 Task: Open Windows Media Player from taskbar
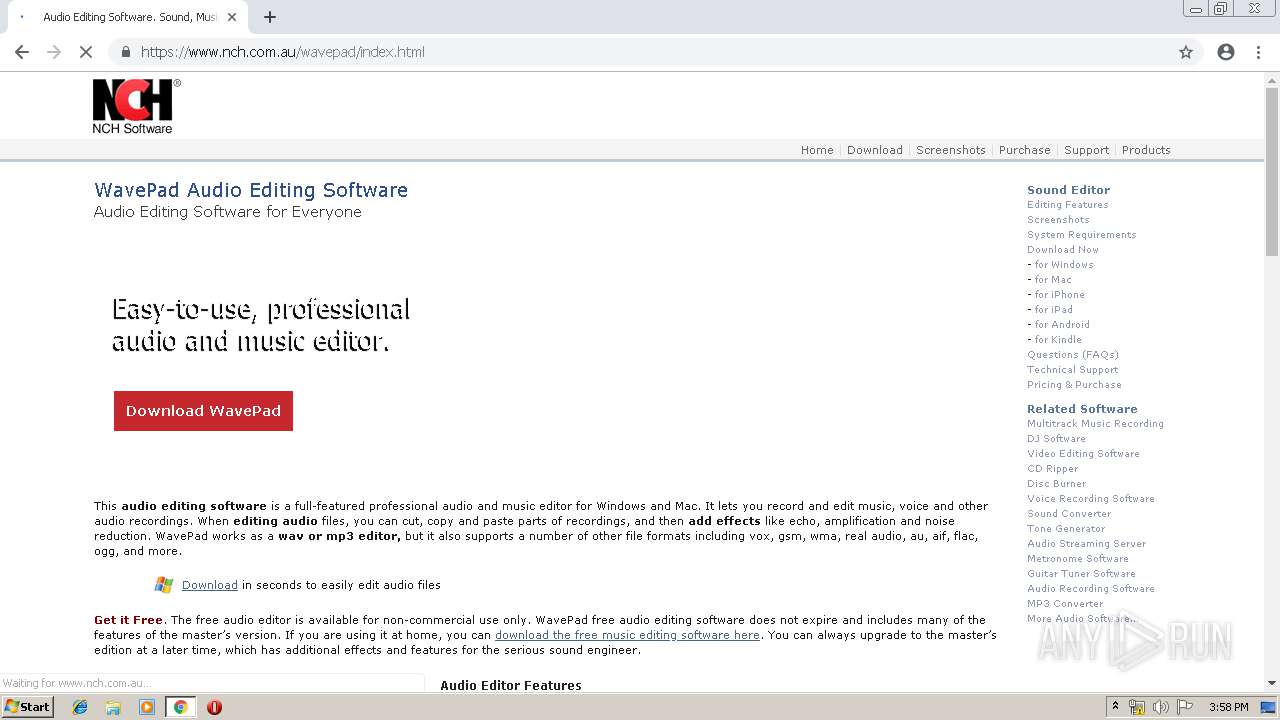(x=147, y=707)
